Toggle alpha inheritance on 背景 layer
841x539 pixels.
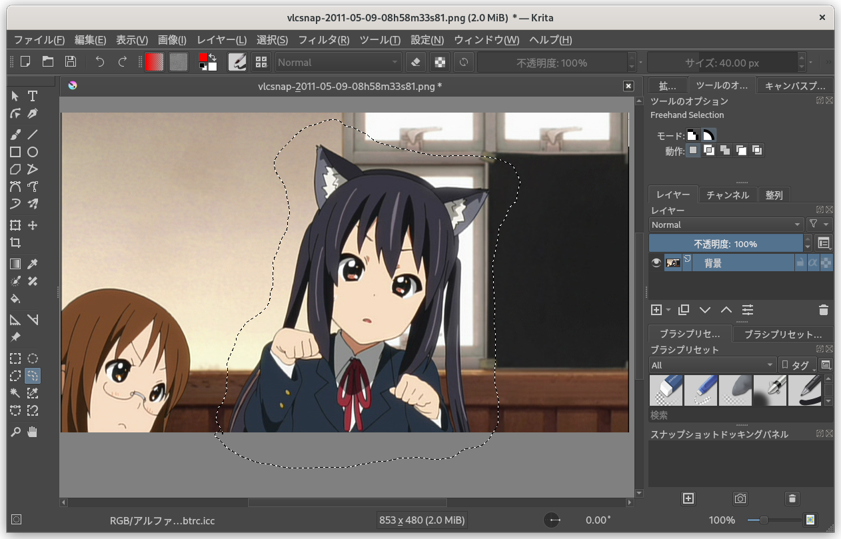pos(813,263)
